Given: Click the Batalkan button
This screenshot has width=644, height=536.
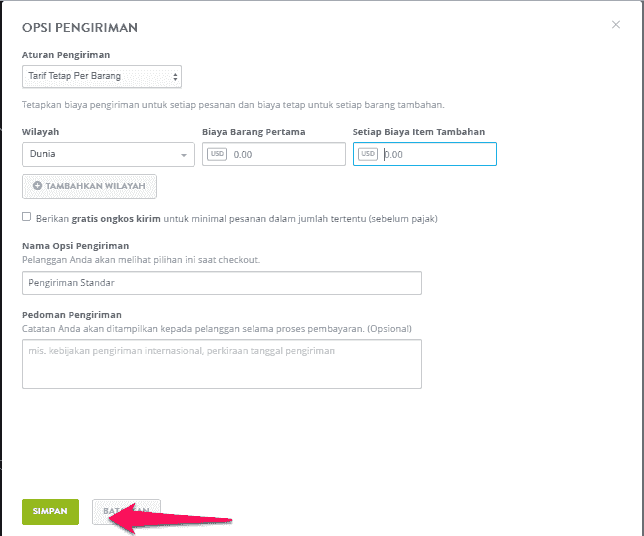Looking at the screenshot, I should 126,512.
